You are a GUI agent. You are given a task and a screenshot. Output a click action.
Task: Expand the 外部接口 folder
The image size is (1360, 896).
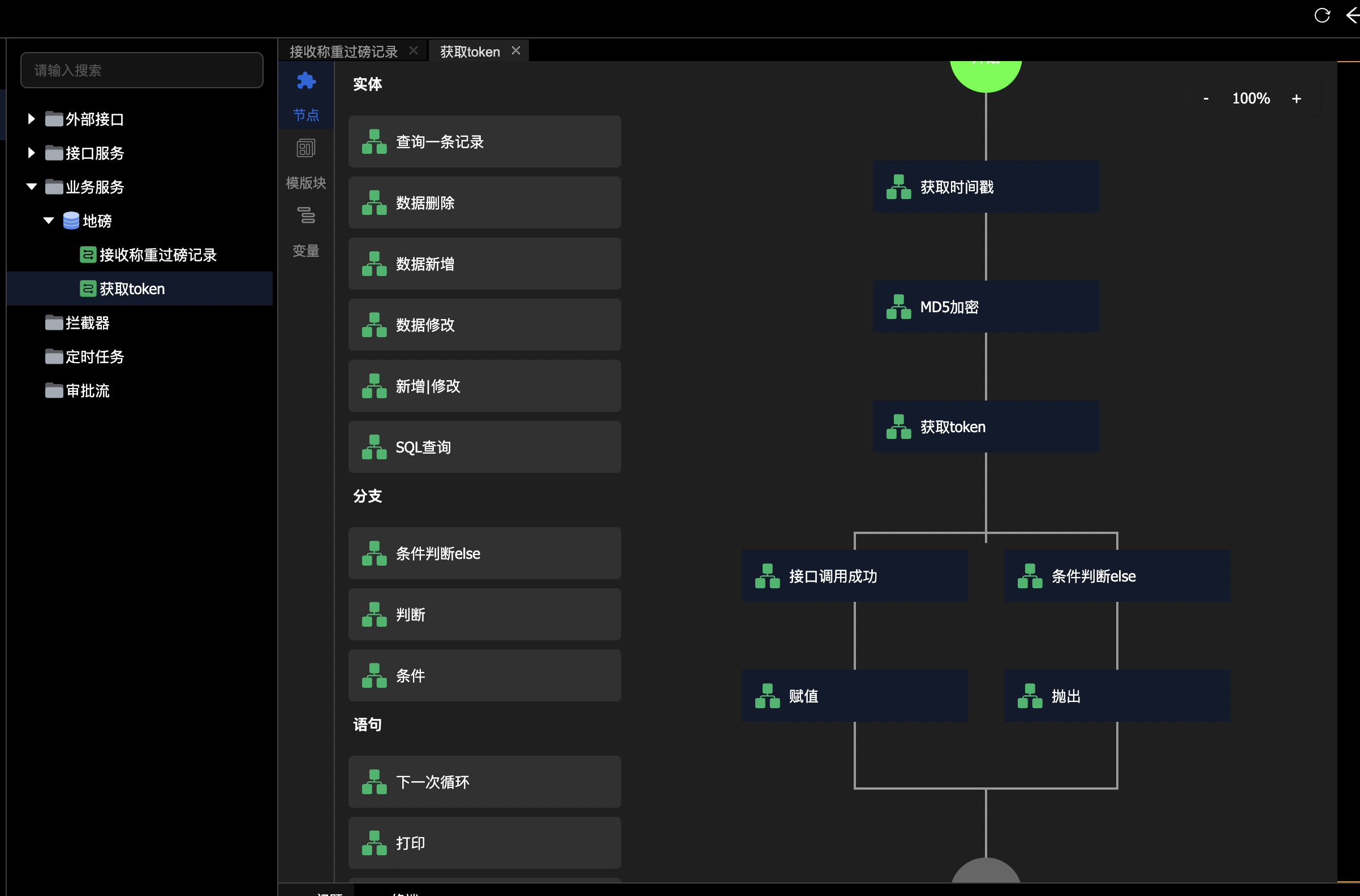tap(32, 119)
